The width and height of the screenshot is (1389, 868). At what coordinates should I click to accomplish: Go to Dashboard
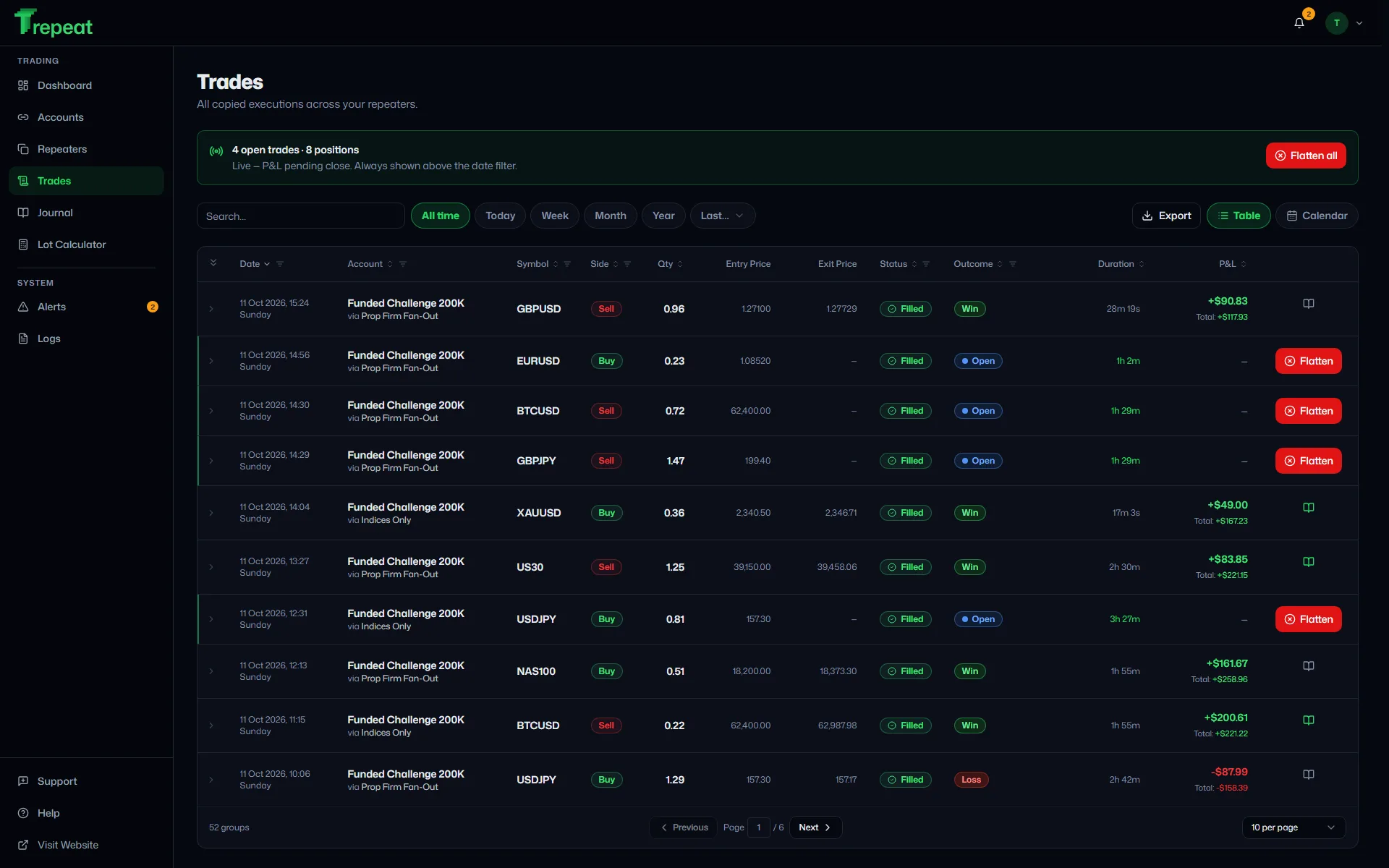pos(86,85)
